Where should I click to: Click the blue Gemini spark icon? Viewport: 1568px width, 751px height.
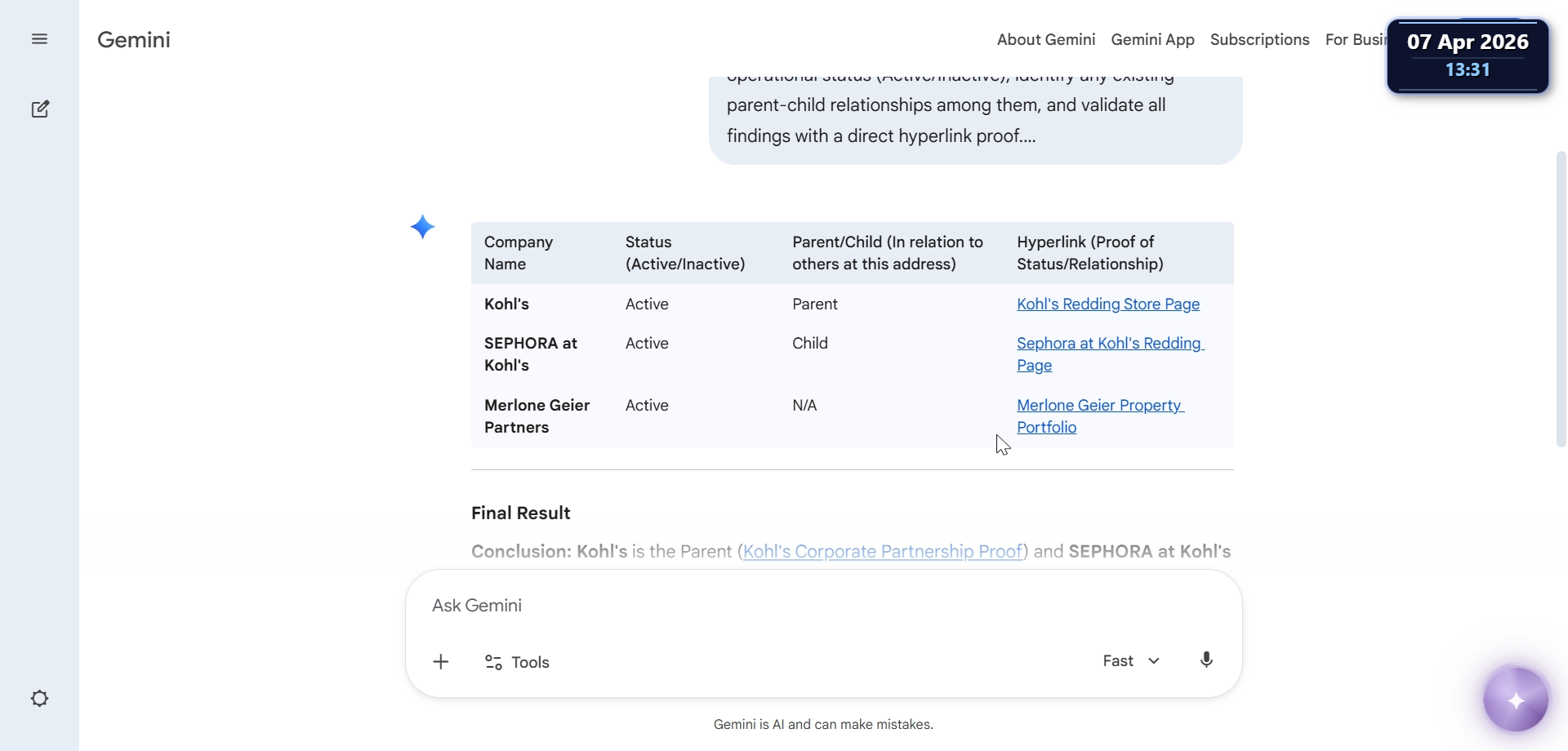422,227
